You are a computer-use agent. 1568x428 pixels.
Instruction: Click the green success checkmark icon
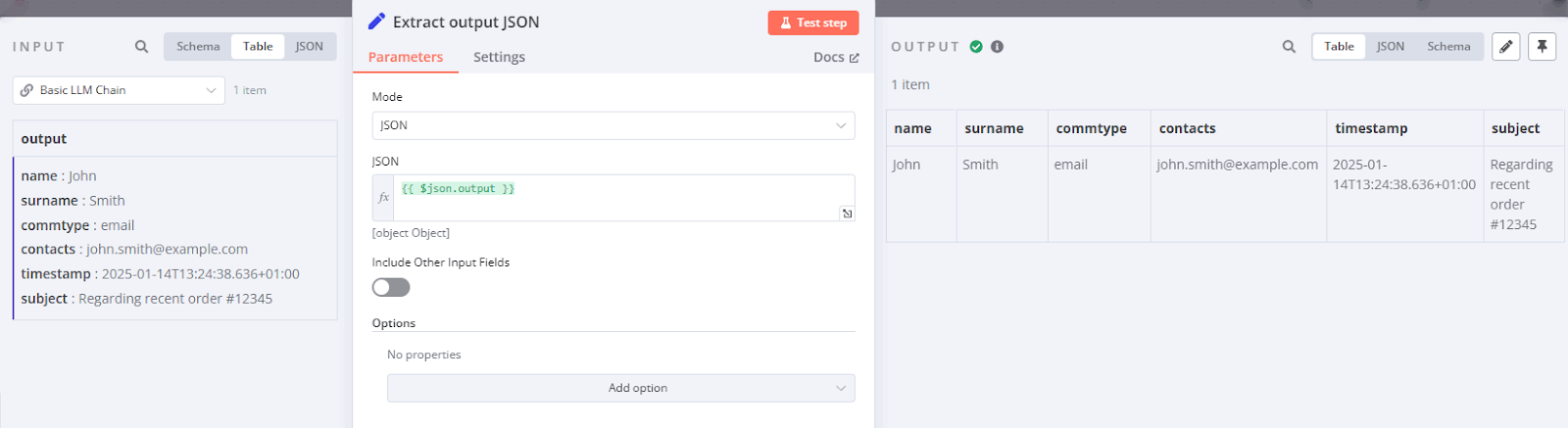tap(976, 46)
